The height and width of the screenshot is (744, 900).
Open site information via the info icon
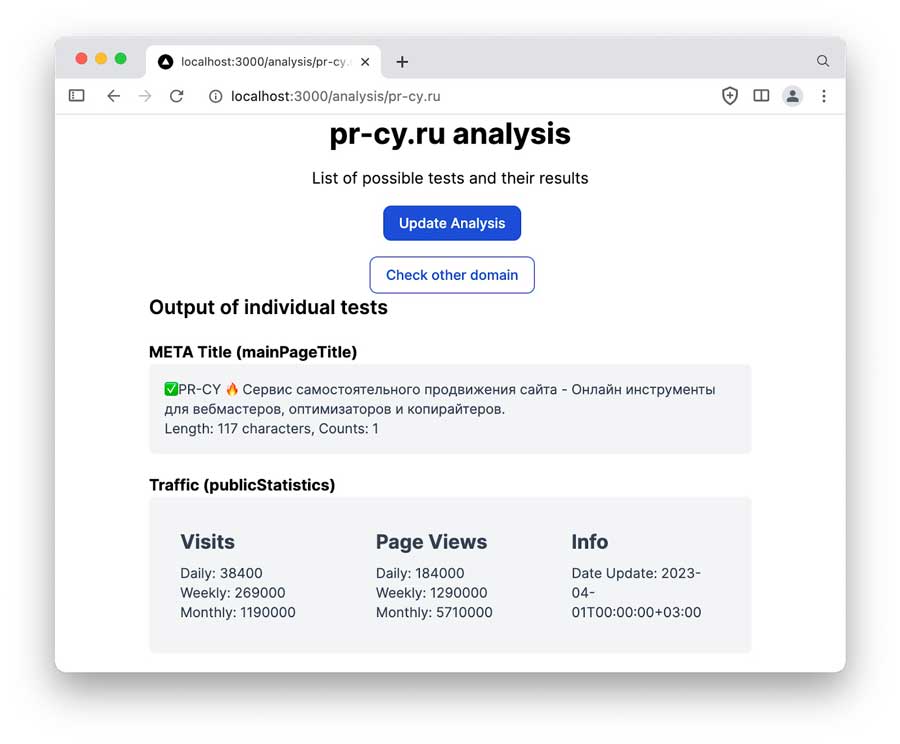(x=215, y=96)
